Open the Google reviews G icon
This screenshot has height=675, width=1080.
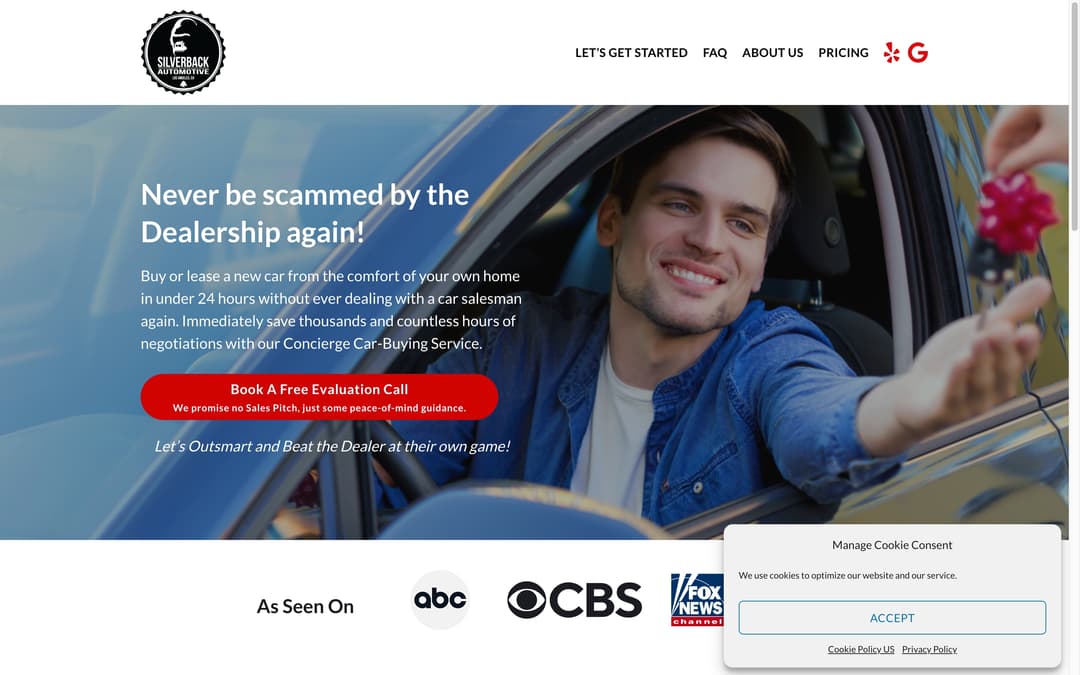point(918,52)
